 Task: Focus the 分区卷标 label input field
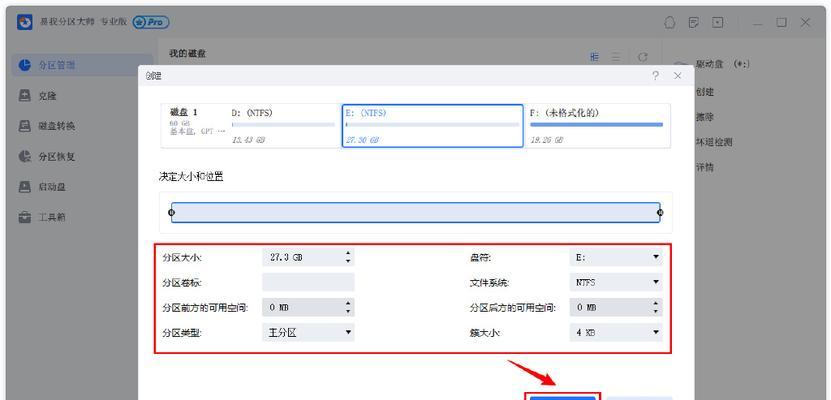pos(308,282)
